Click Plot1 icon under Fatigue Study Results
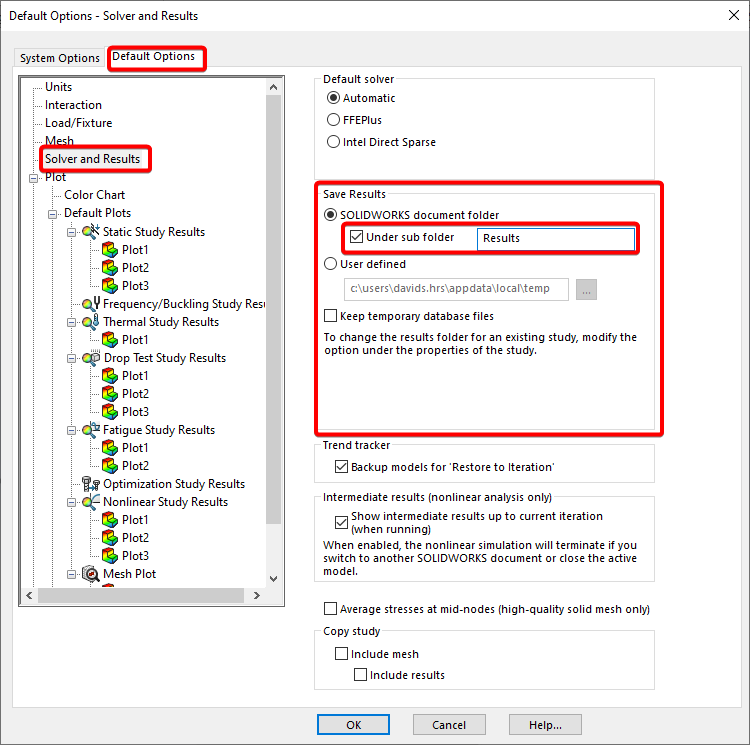The height and width of the screenshot is (745, 750). 110,448
